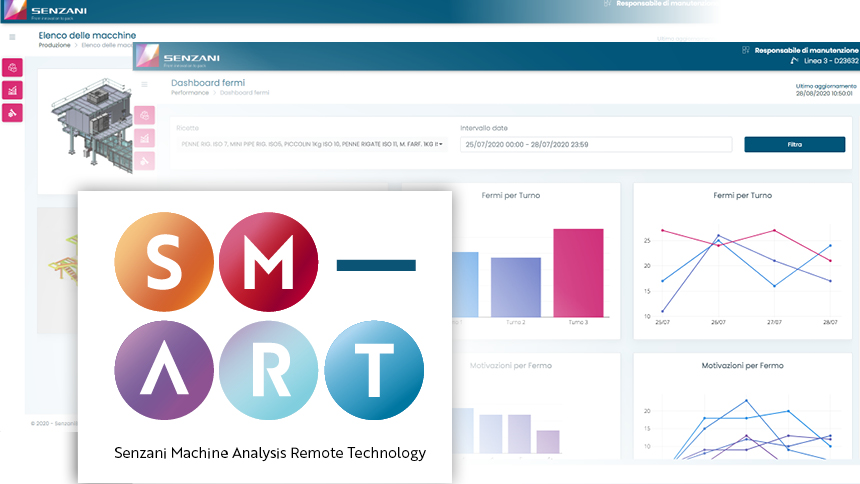Click Ultimo aggiornamento timestamp text

click(826, 90)
